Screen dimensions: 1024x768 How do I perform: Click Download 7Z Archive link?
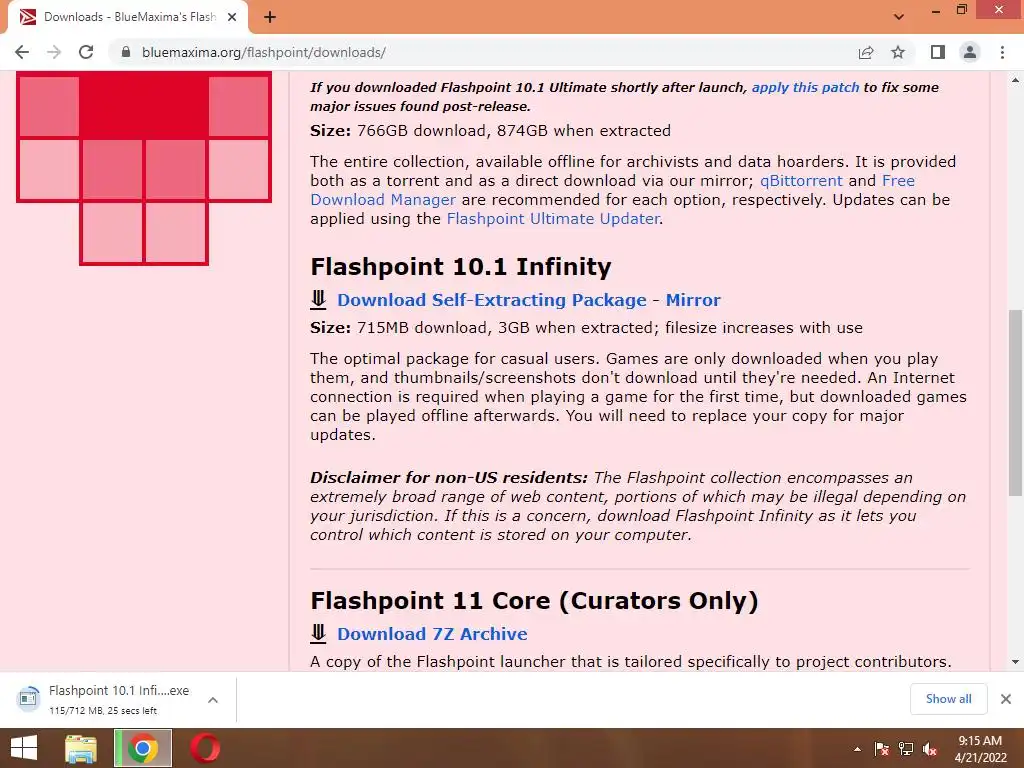tap(432, 634)
